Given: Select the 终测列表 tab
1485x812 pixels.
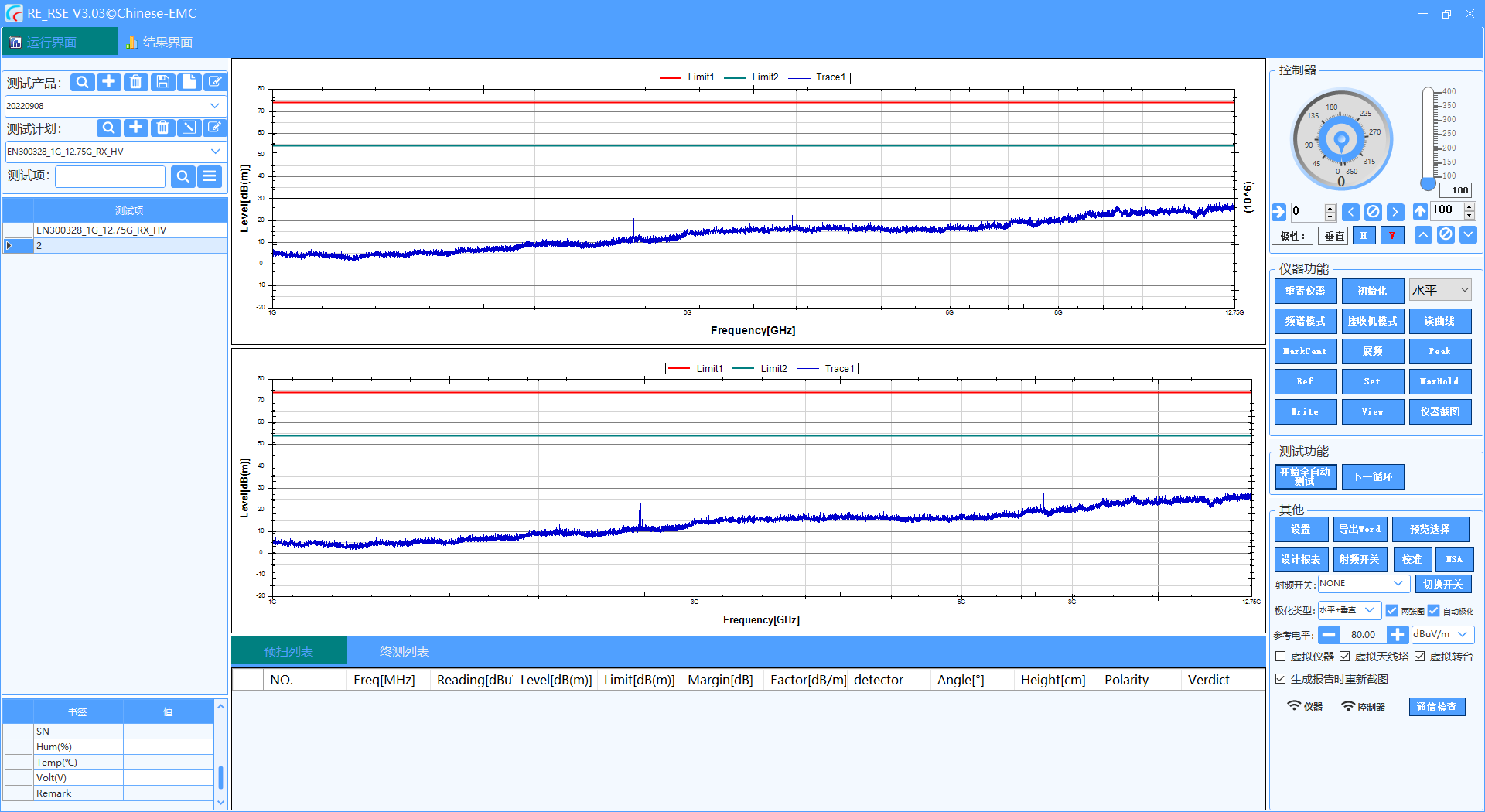Looking at the screenshot, I should (x=404, y=651).
